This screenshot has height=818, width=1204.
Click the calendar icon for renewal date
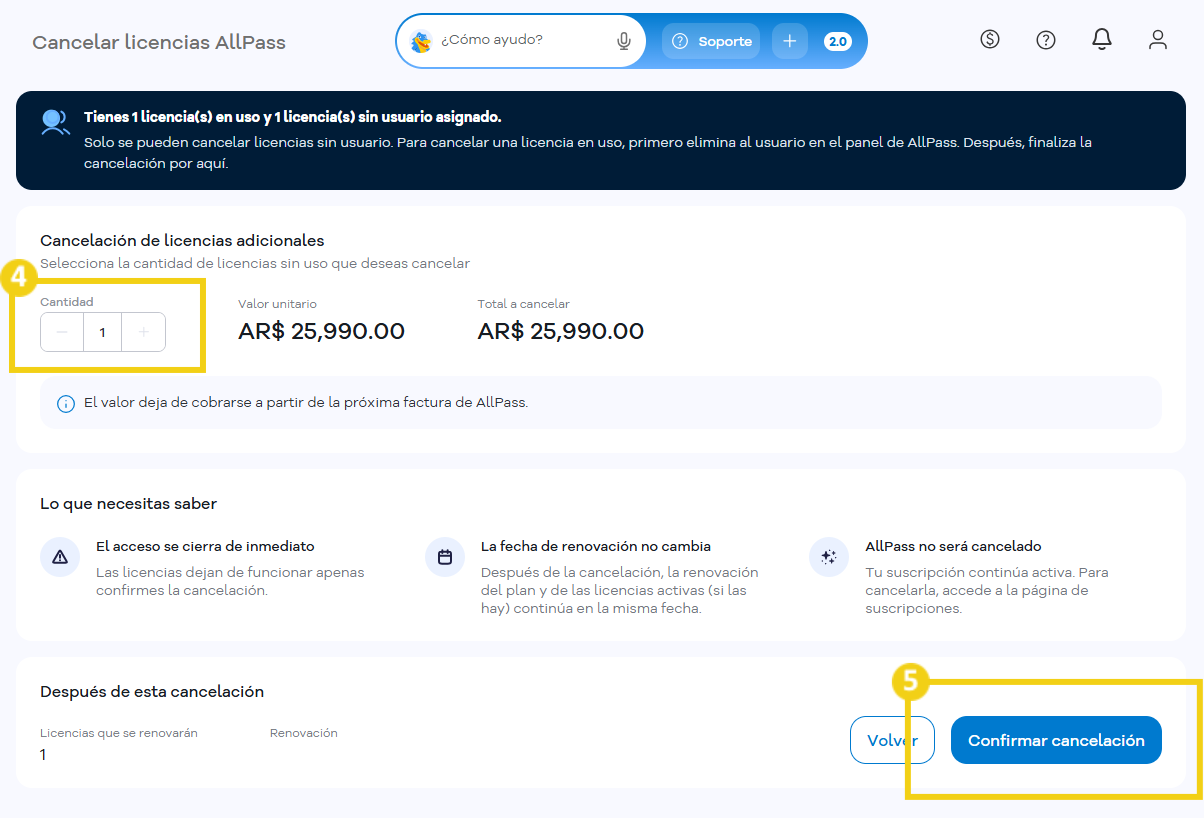point(445,557)
